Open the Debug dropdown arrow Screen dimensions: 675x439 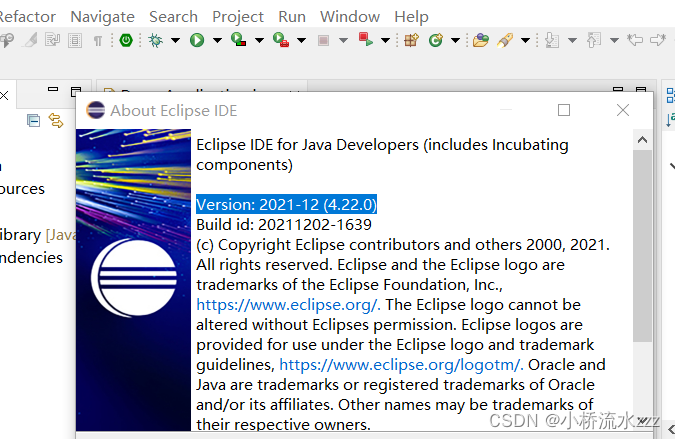click(x=175, y=40)
